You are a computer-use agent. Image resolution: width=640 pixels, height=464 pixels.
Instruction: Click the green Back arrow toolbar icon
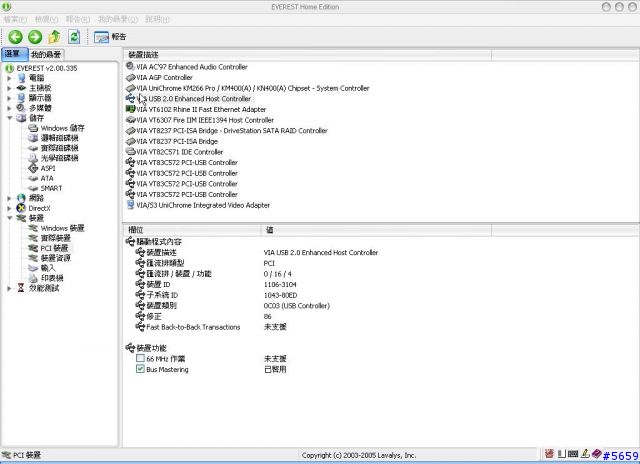tap(16, 37)
